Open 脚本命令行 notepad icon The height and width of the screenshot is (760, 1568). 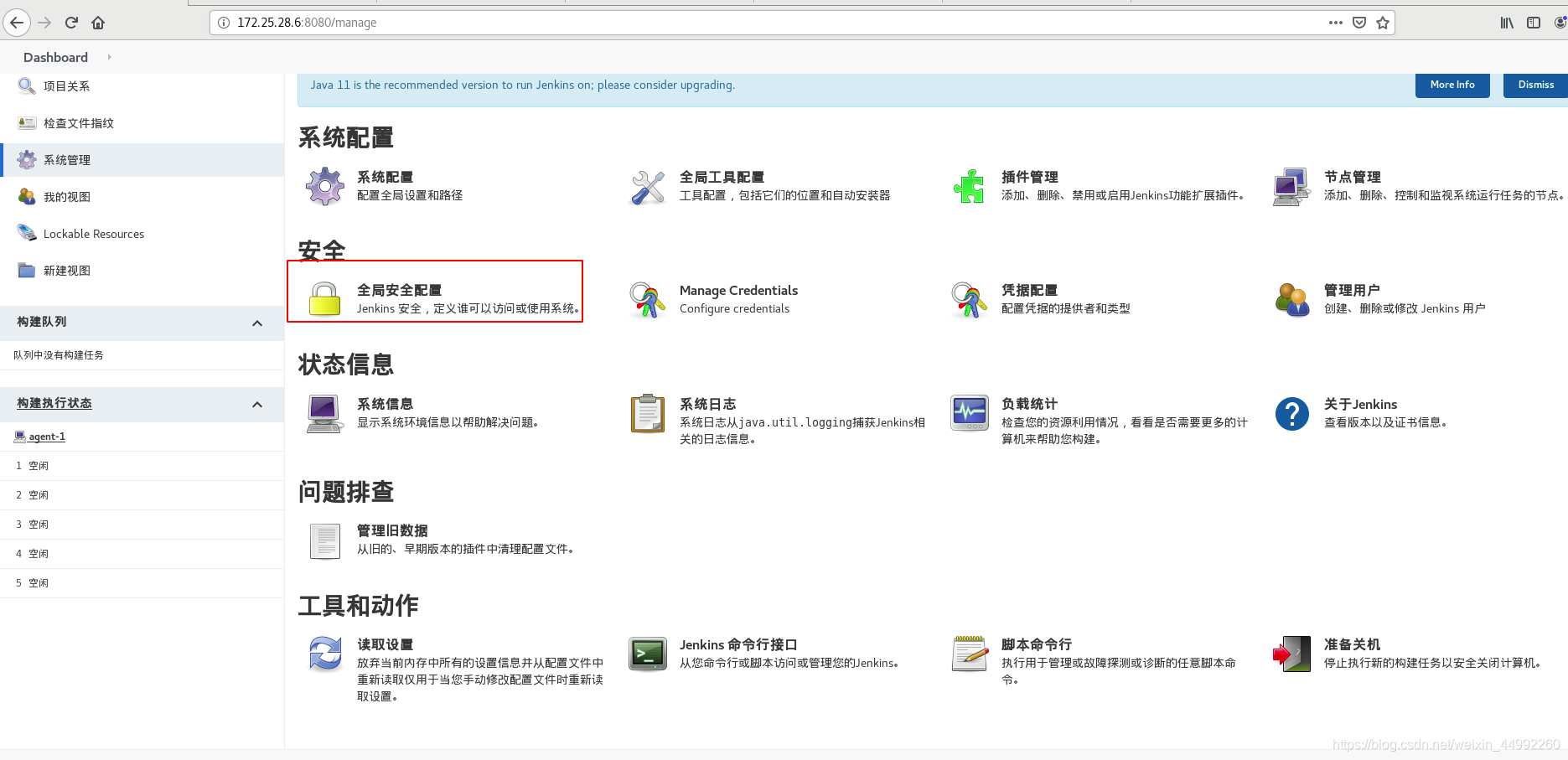click(970, 654)
